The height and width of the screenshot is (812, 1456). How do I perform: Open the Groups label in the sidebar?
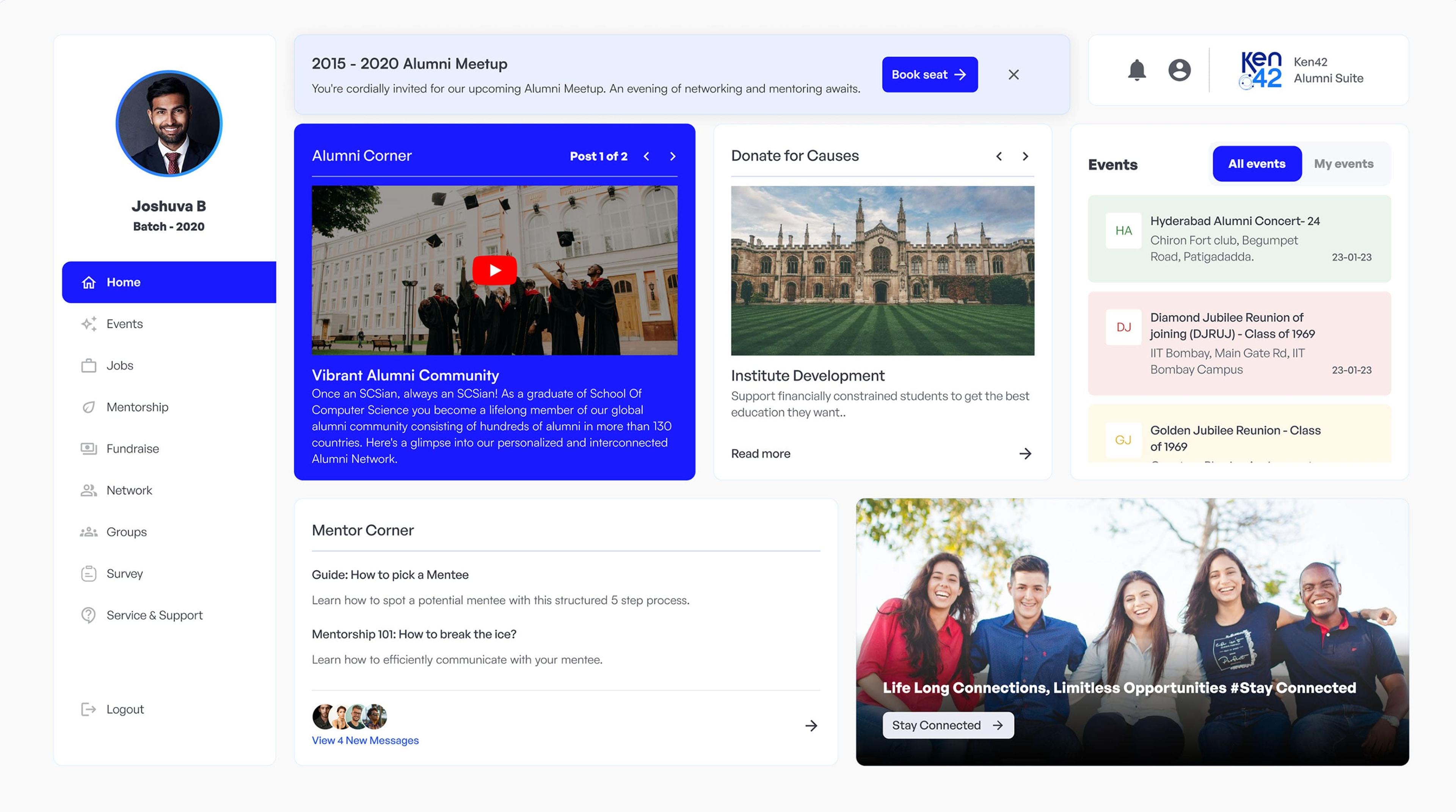(127, 532)
